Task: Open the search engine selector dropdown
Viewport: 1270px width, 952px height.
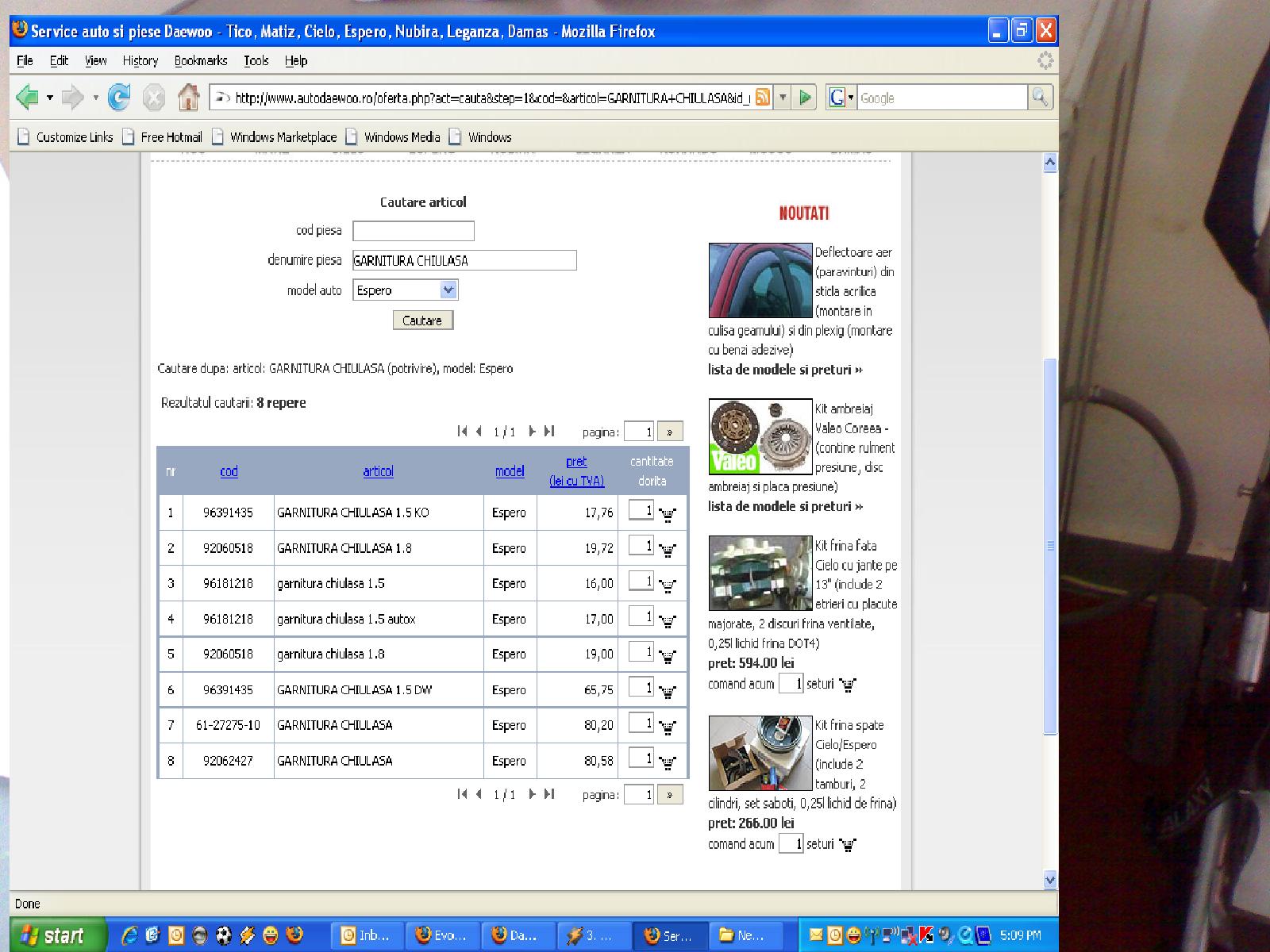Action: [x=851, y=98]
